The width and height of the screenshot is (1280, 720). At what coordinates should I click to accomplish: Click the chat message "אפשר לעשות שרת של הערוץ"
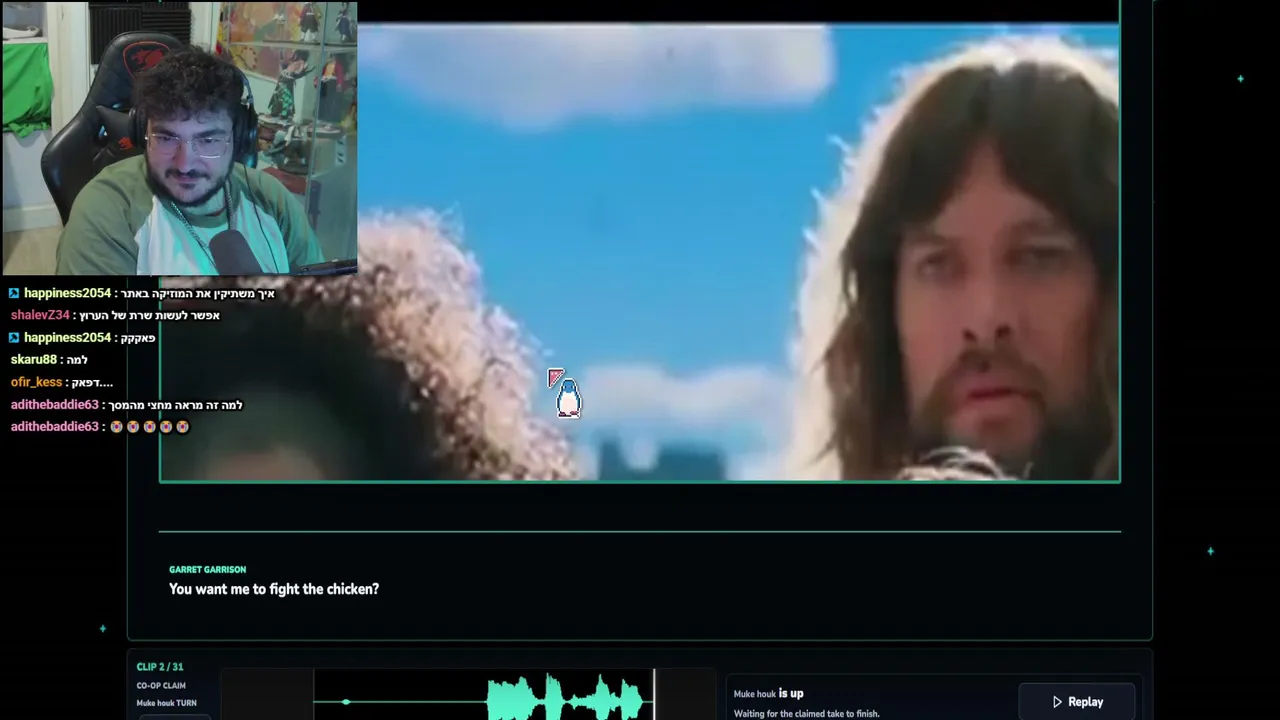(151, 315)
